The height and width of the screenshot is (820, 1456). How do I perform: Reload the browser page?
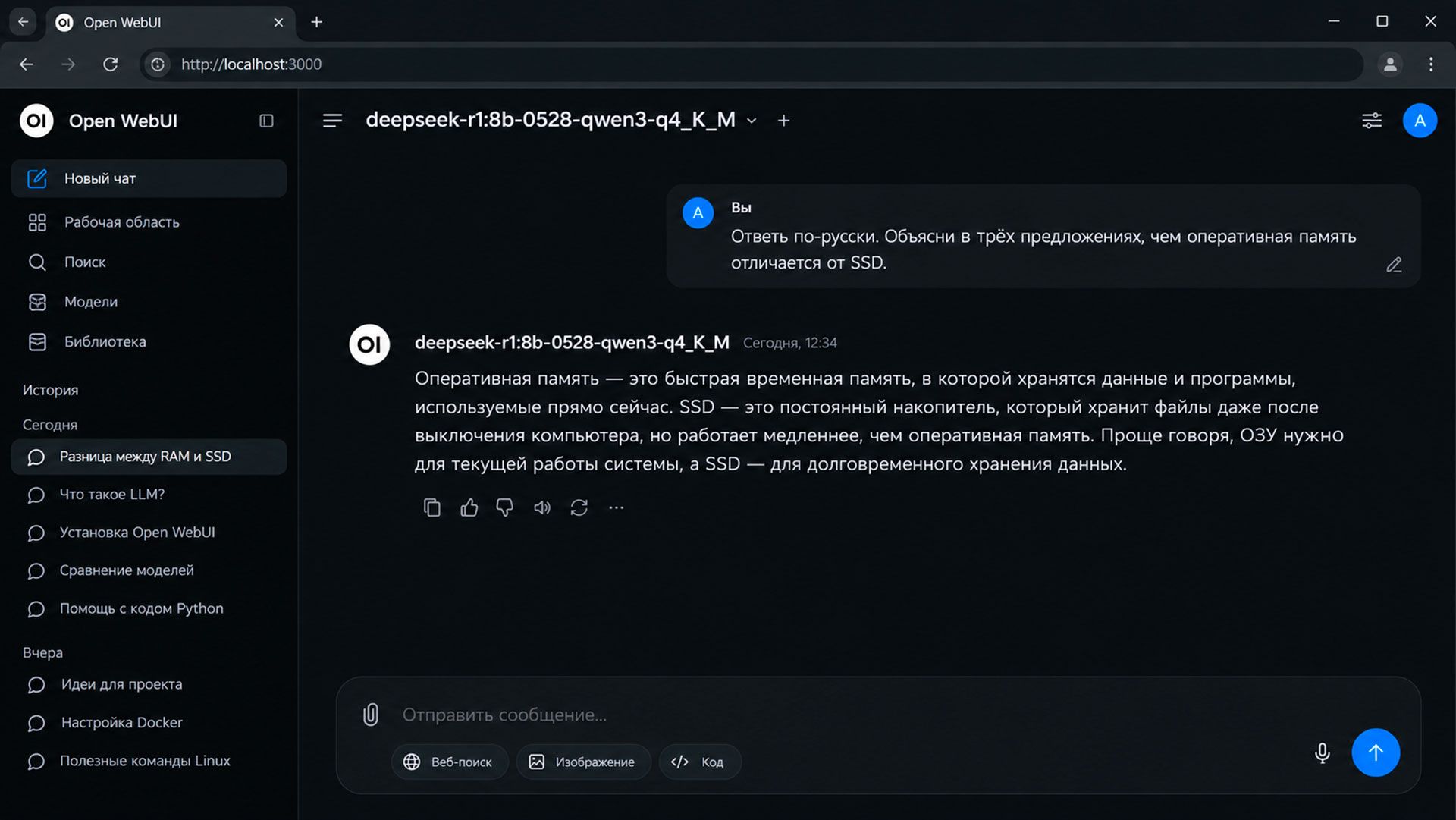click(x=111, y=64)
